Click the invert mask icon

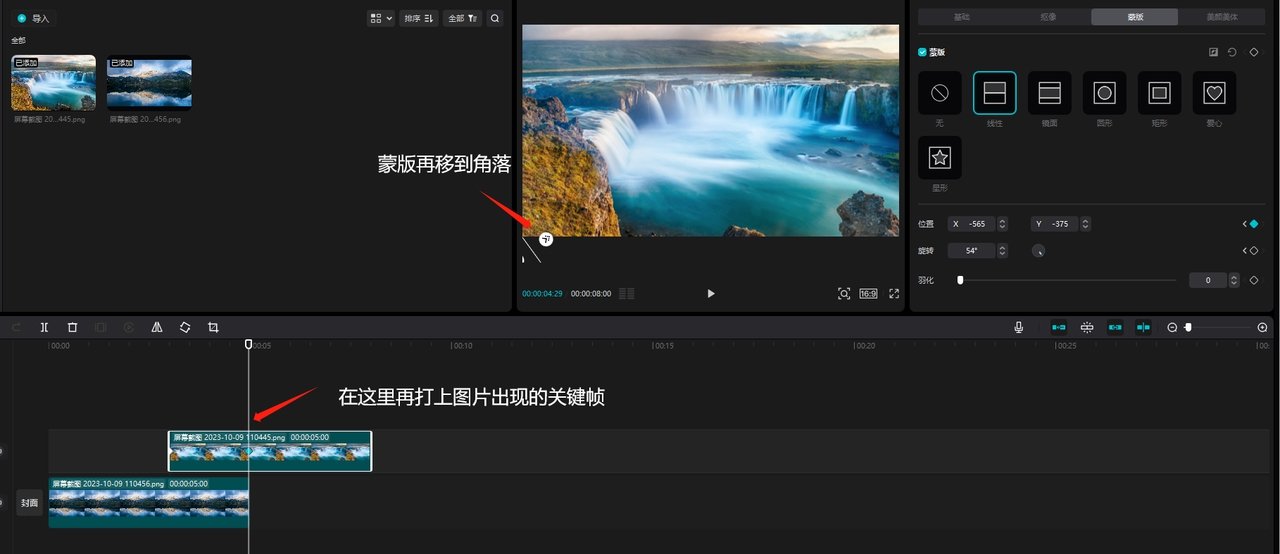(1213, 52)
